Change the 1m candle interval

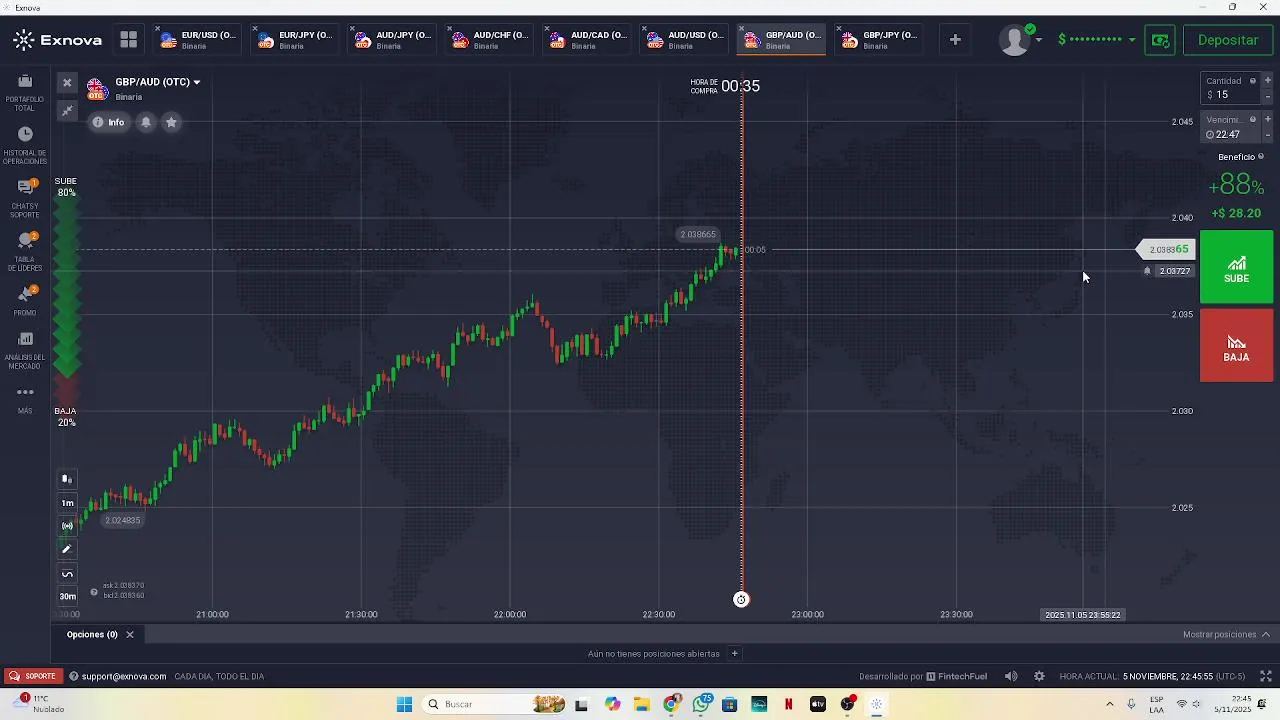[x=67, y=503]
